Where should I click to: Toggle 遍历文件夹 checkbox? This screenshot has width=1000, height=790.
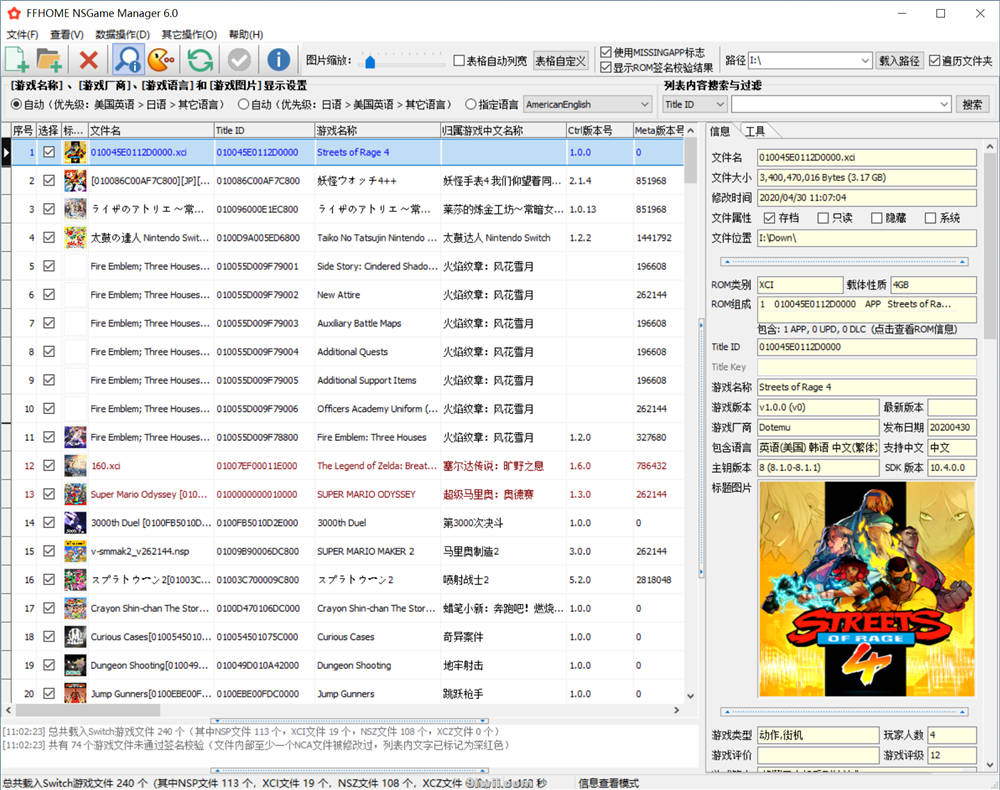[x=934, y=61]
